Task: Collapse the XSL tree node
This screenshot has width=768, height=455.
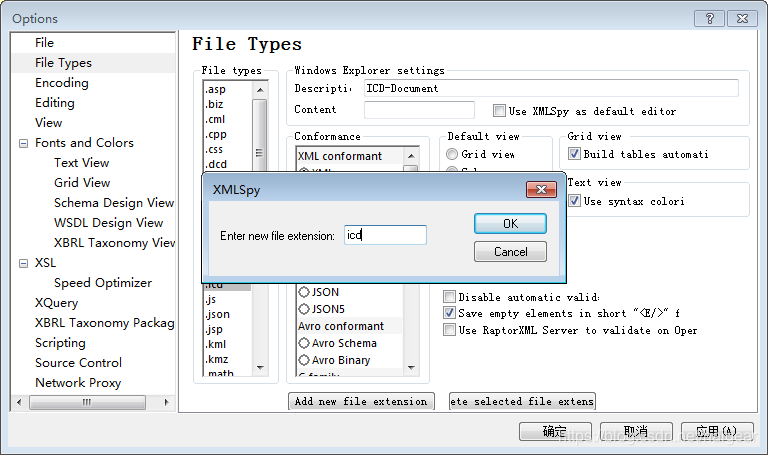Action: point(23,263)
